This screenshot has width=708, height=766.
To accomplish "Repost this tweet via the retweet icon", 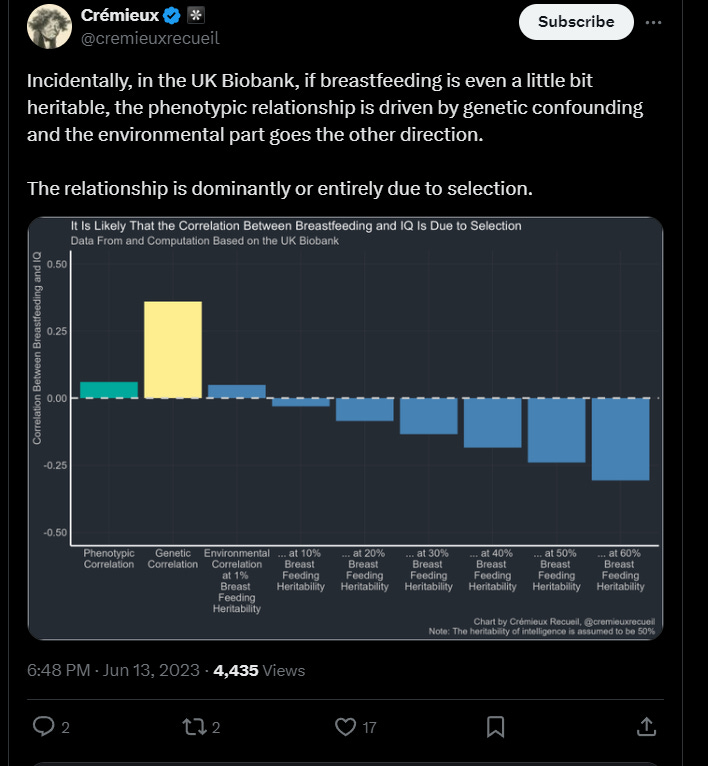I will (x=194, y=726).
